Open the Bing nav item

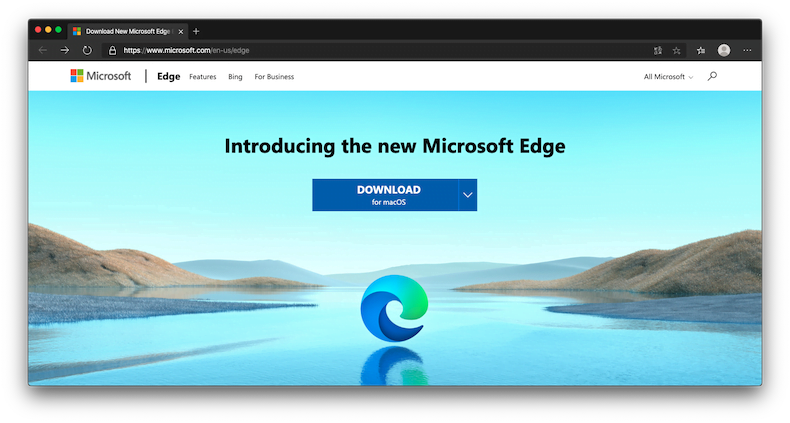(235, 77)
